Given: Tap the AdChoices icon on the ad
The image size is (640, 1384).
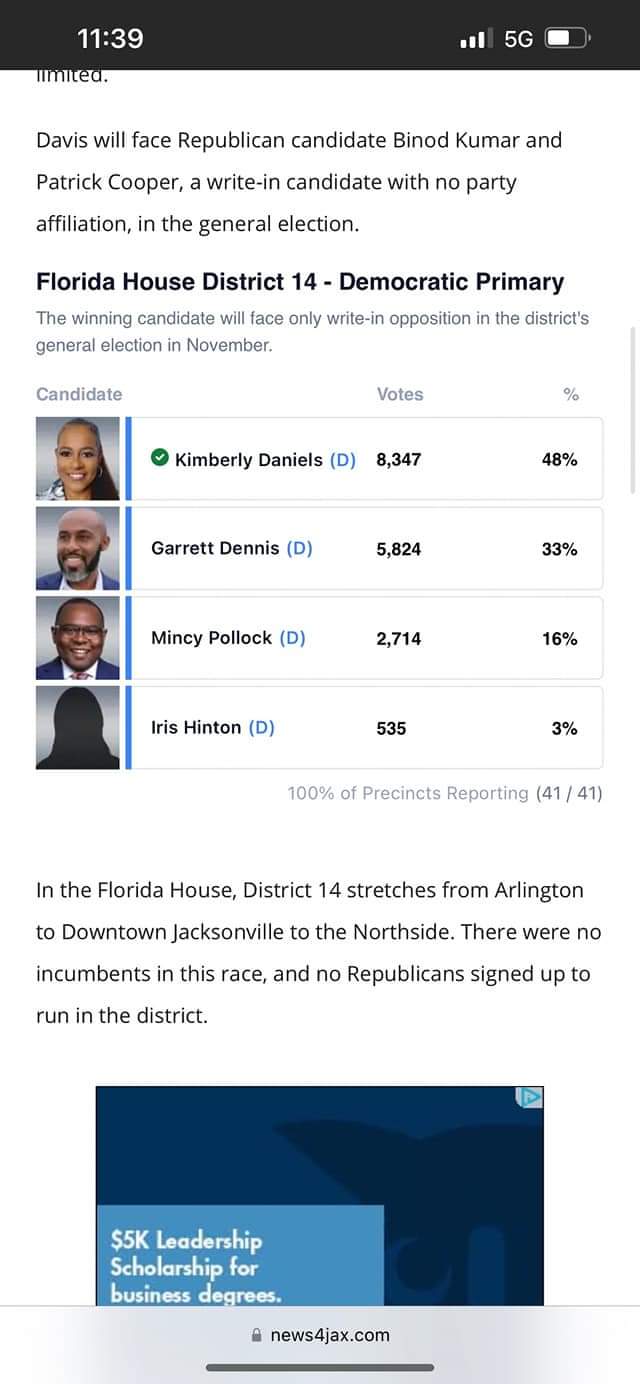Looking at the screenshot, I should tap(529, 1097).
